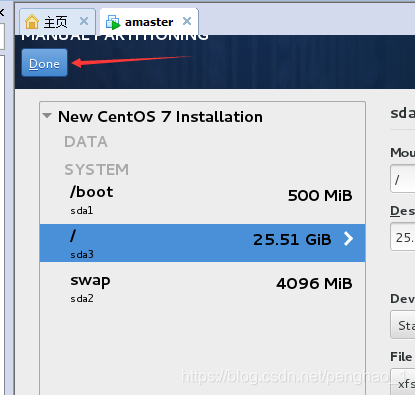415x395 pixels.
Task: Select the / sda3 partition row
Action: (202, 243)
